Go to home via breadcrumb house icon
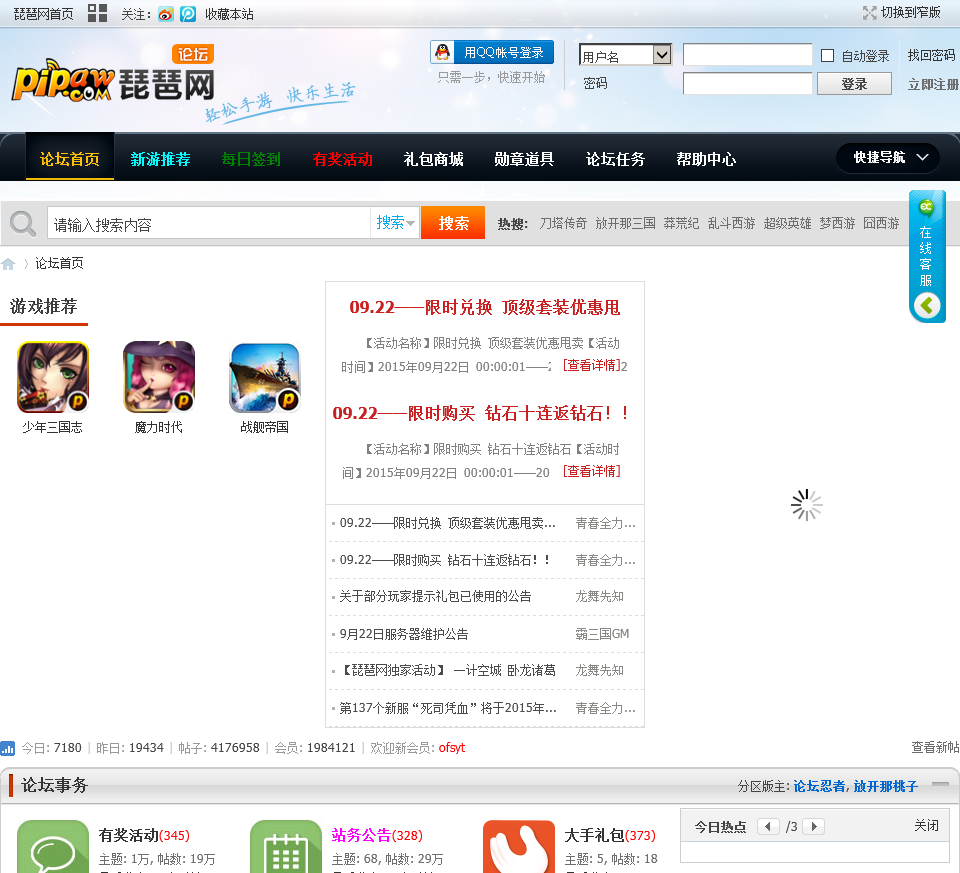This screenshot has height=873, width=960. click(x=8, y=264)
